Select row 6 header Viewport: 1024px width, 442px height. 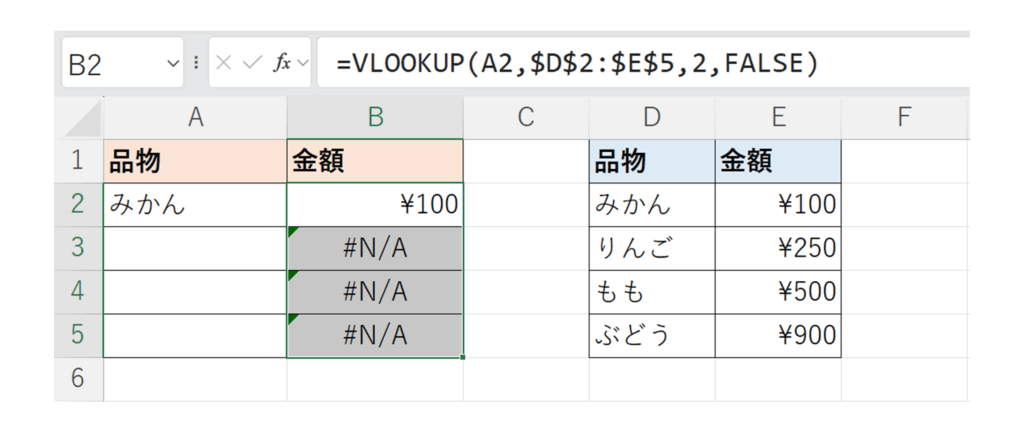79,379
